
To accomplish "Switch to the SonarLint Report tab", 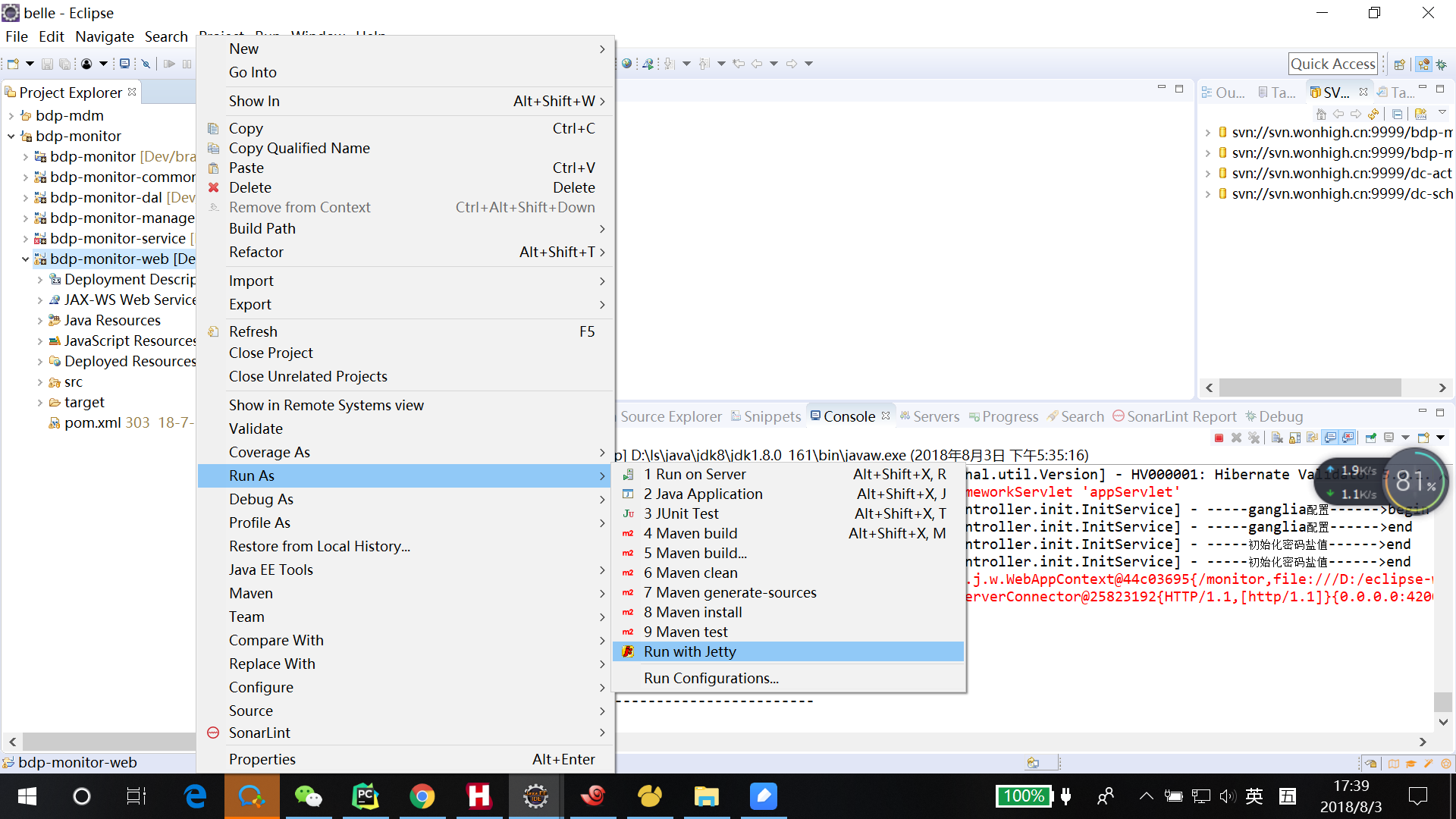I will [1174, 416].
